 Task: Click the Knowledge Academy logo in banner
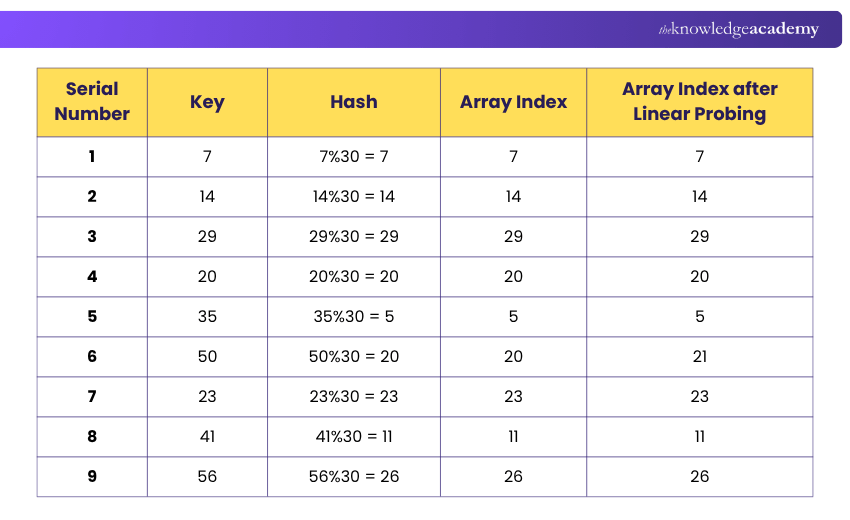pyautogui.click(x=738, y=29)
